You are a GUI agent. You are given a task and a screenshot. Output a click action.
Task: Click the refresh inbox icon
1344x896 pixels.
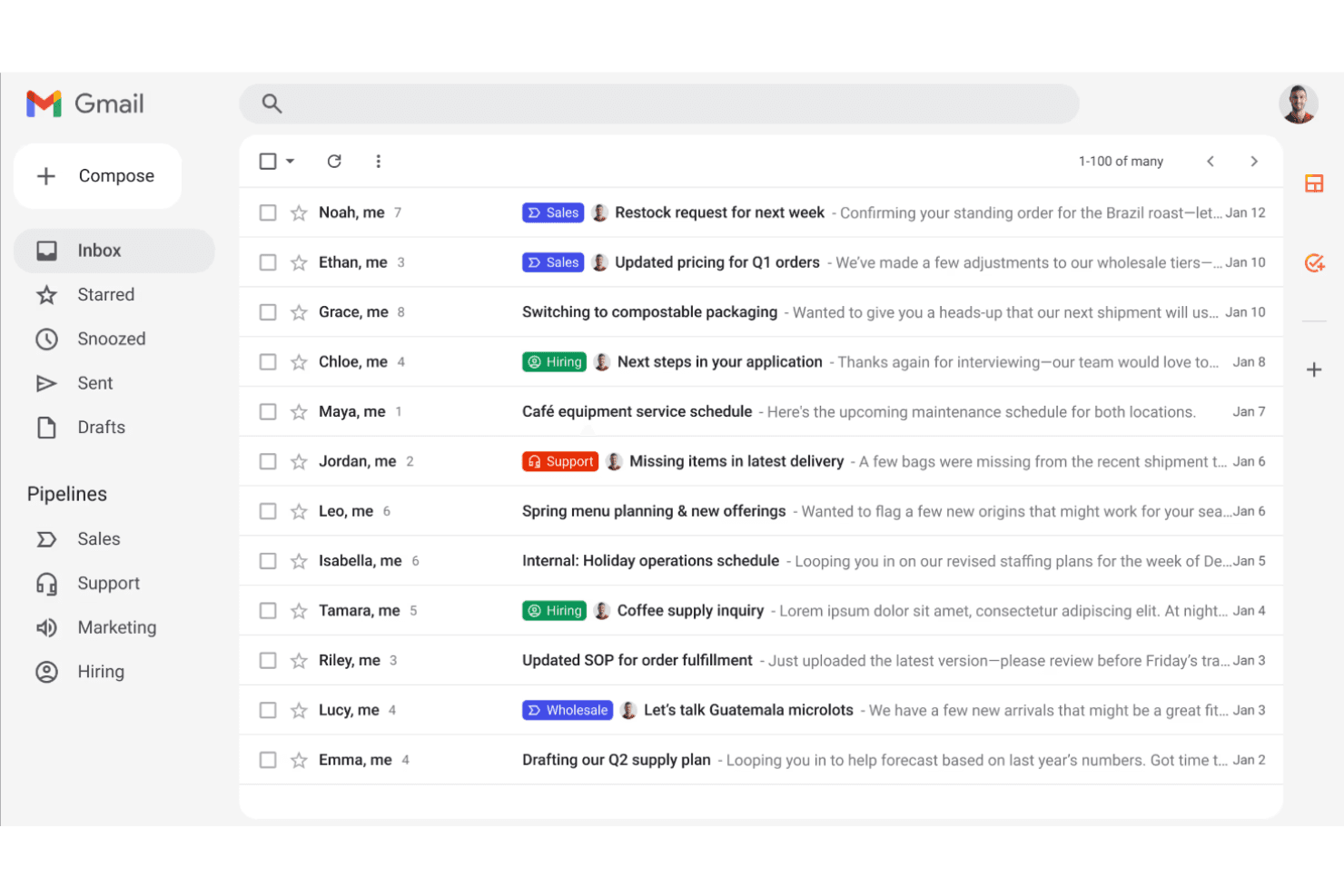click(334, 161)
